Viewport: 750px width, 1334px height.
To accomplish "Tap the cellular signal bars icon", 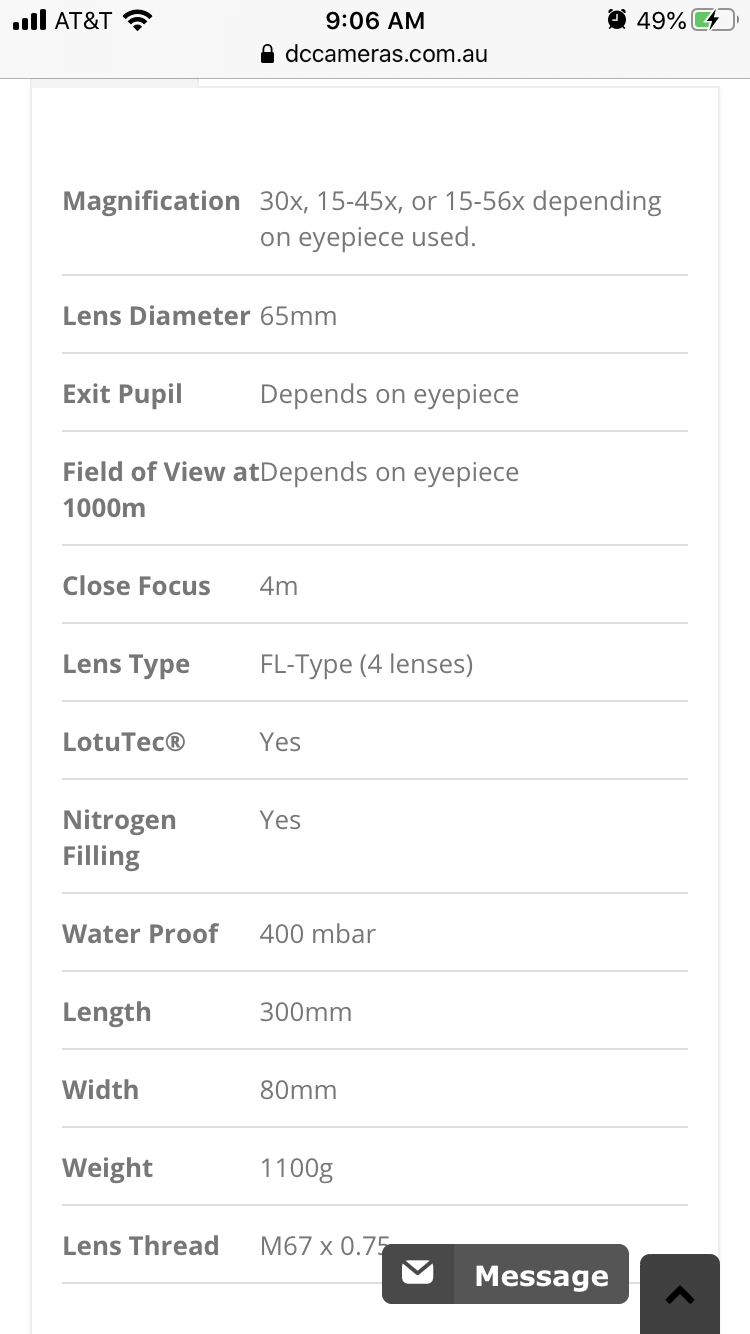I will [x=30, y=20].
